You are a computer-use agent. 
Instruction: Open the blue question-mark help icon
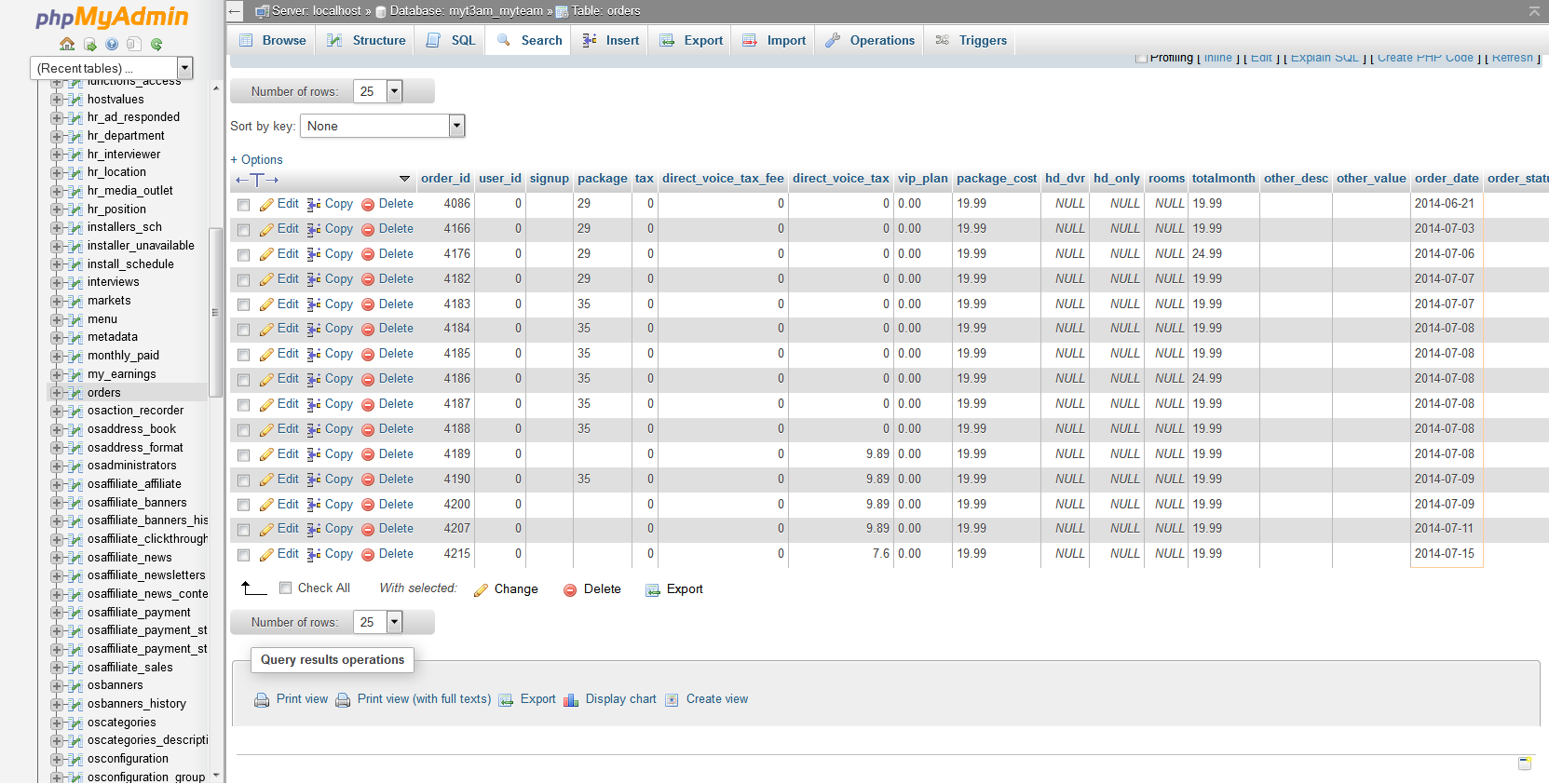click(x=112, y=44)
